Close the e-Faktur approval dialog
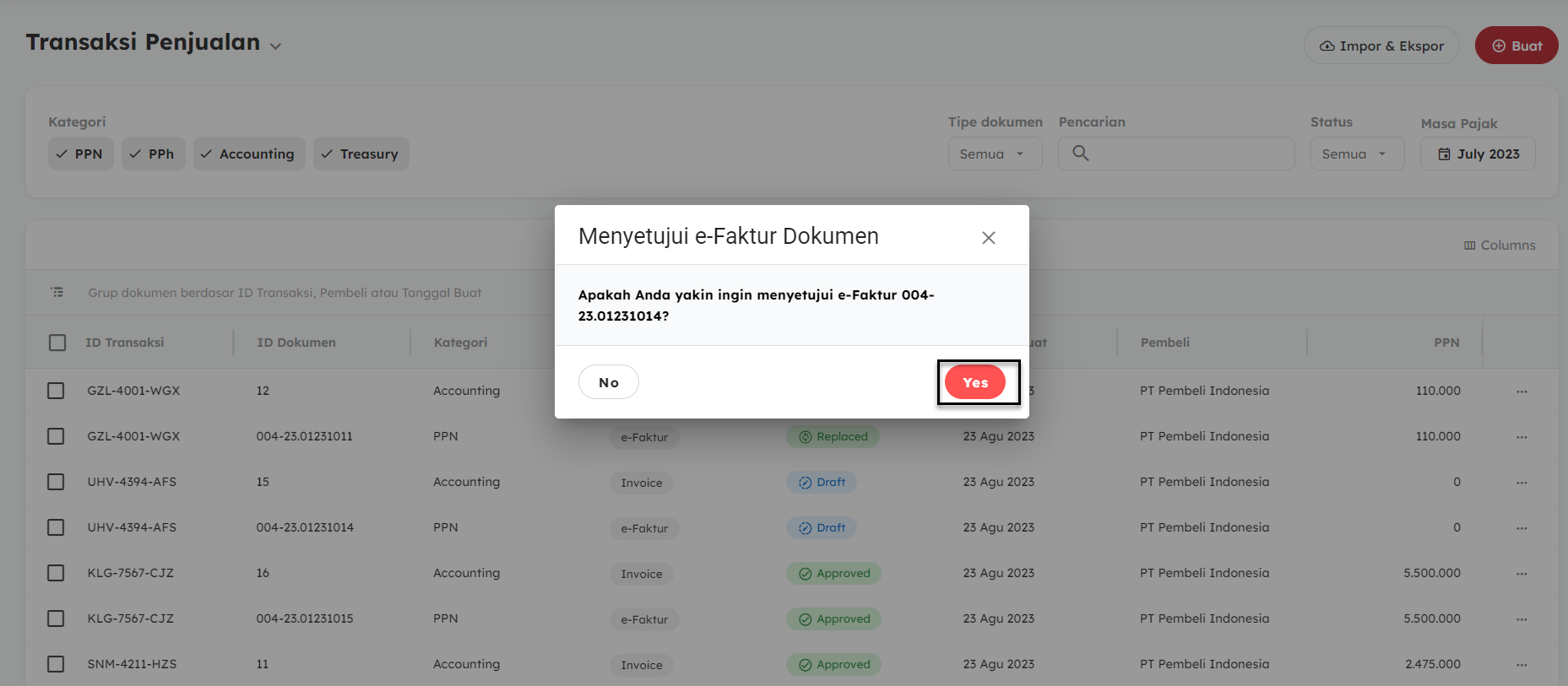Screen dimensions: 1568x686 point(988,238)
